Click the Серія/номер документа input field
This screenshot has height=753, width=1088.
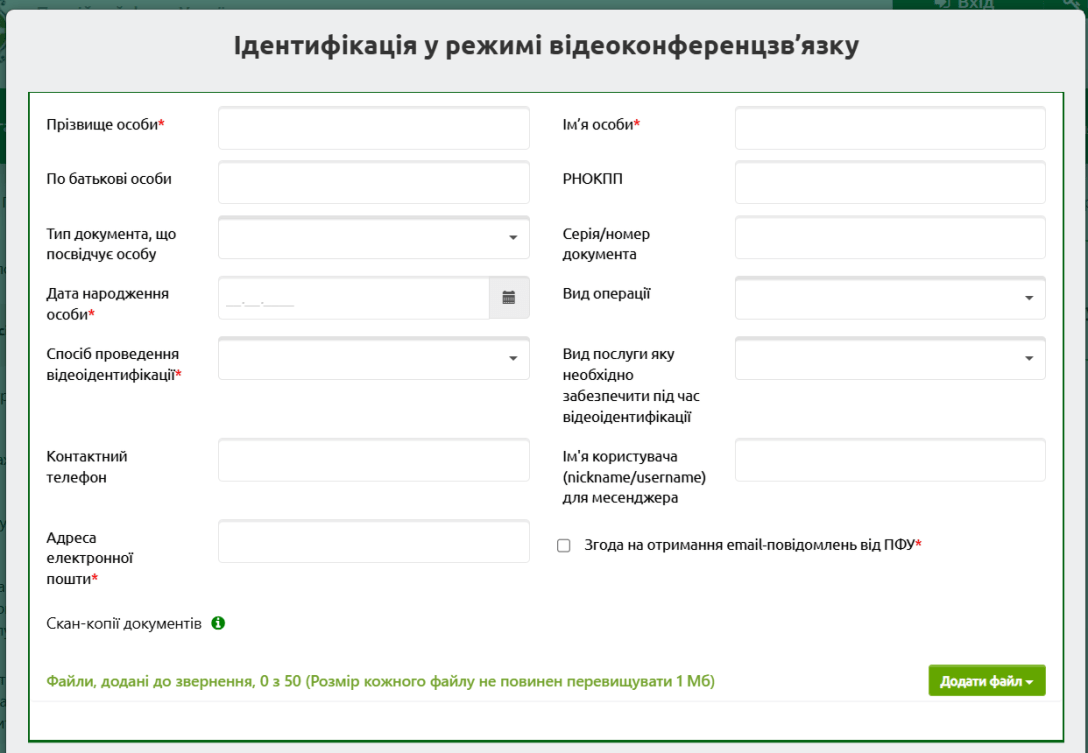point(889,237)
